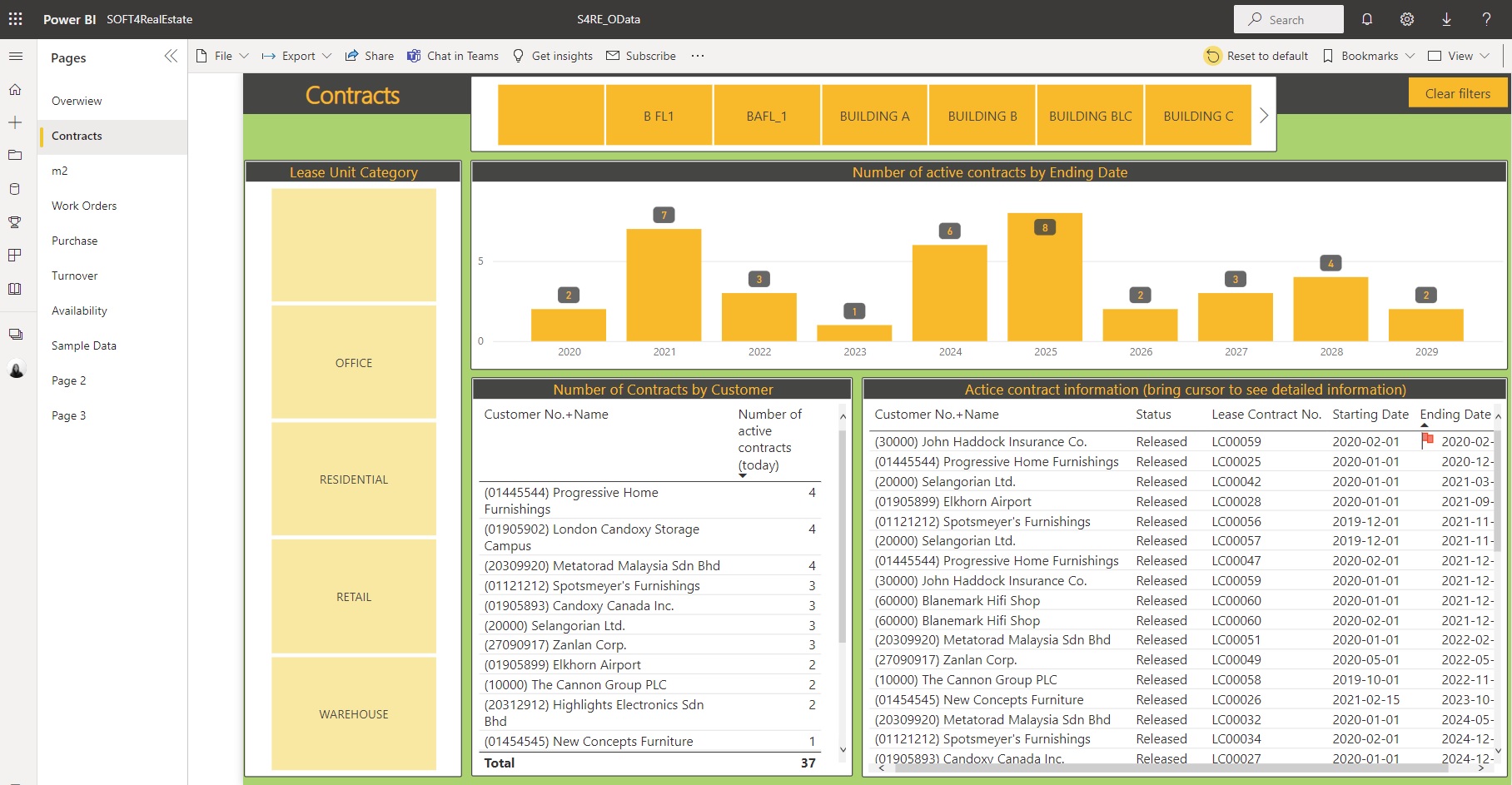Open the Workspaces icon at sidebar bottom
Screen dimensions: 1512x785
[x=15, y=334]
